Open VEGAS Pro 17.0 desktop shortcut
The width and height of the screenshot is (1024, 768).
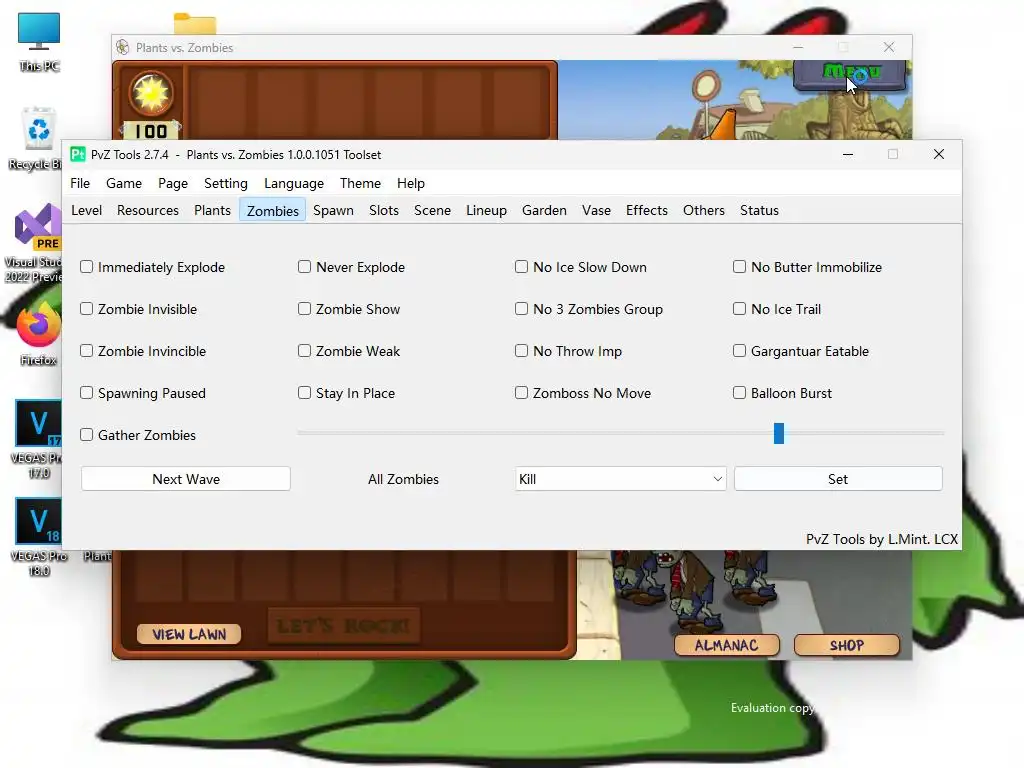(38, 439)
